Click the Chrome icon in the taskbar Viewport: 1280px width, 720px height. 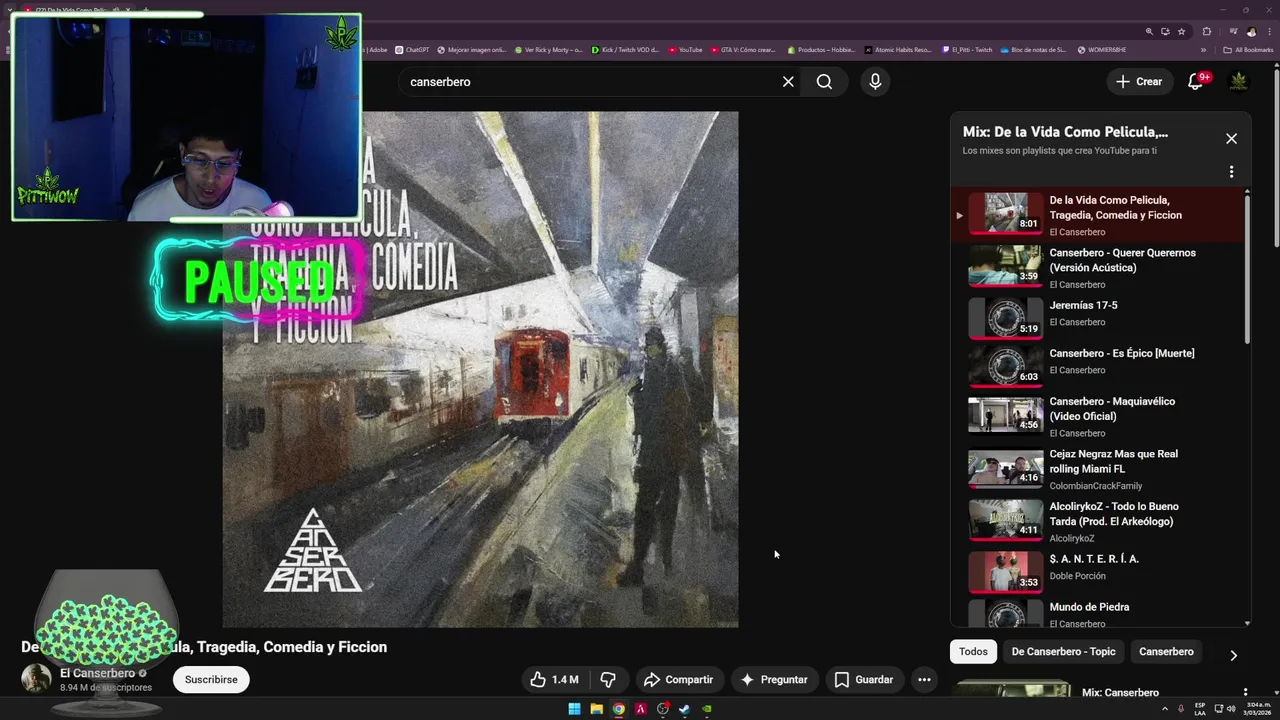coord(619,709)
